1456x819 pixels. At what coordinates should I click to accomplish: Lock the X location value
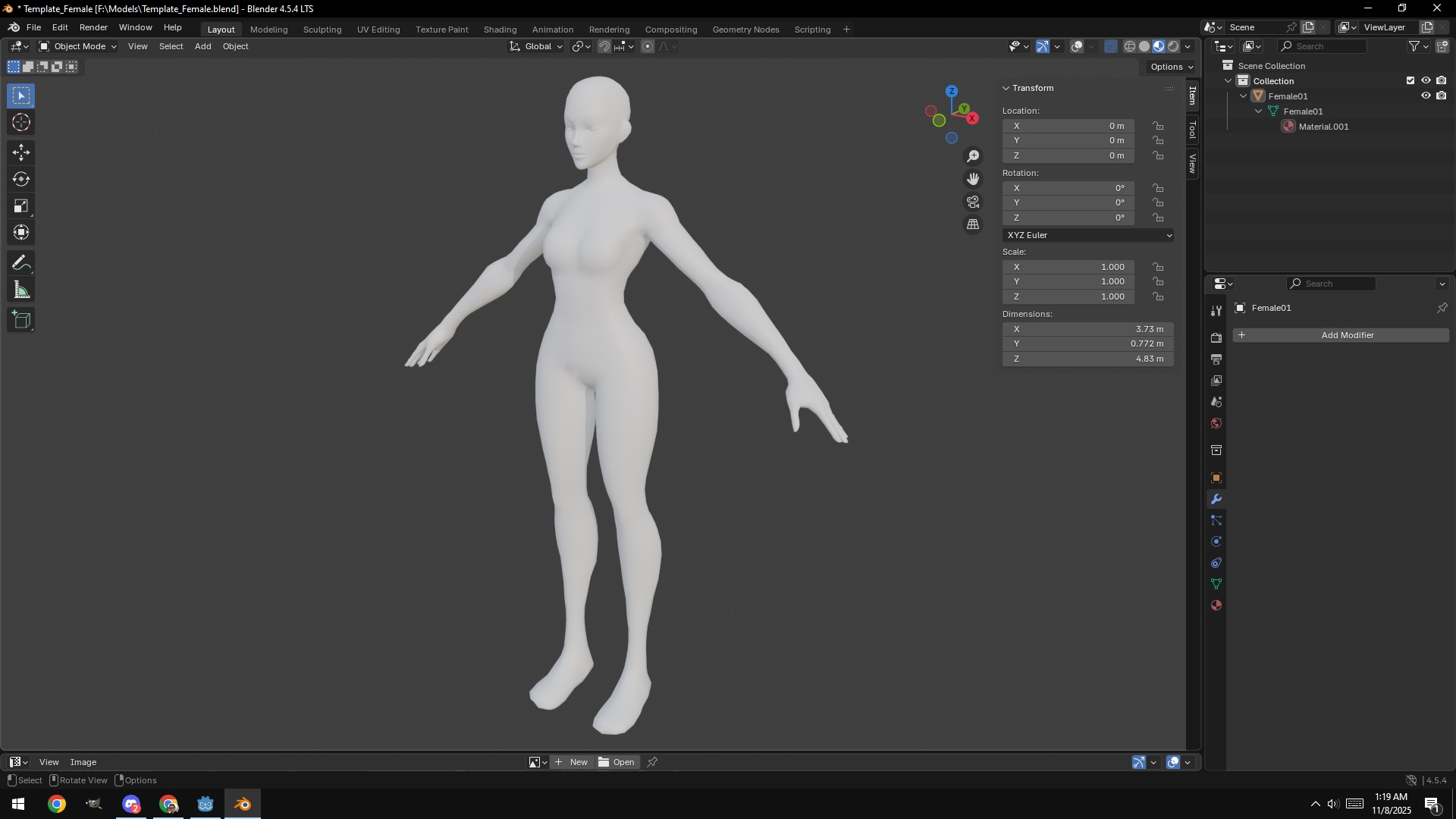pos(1158,126)
